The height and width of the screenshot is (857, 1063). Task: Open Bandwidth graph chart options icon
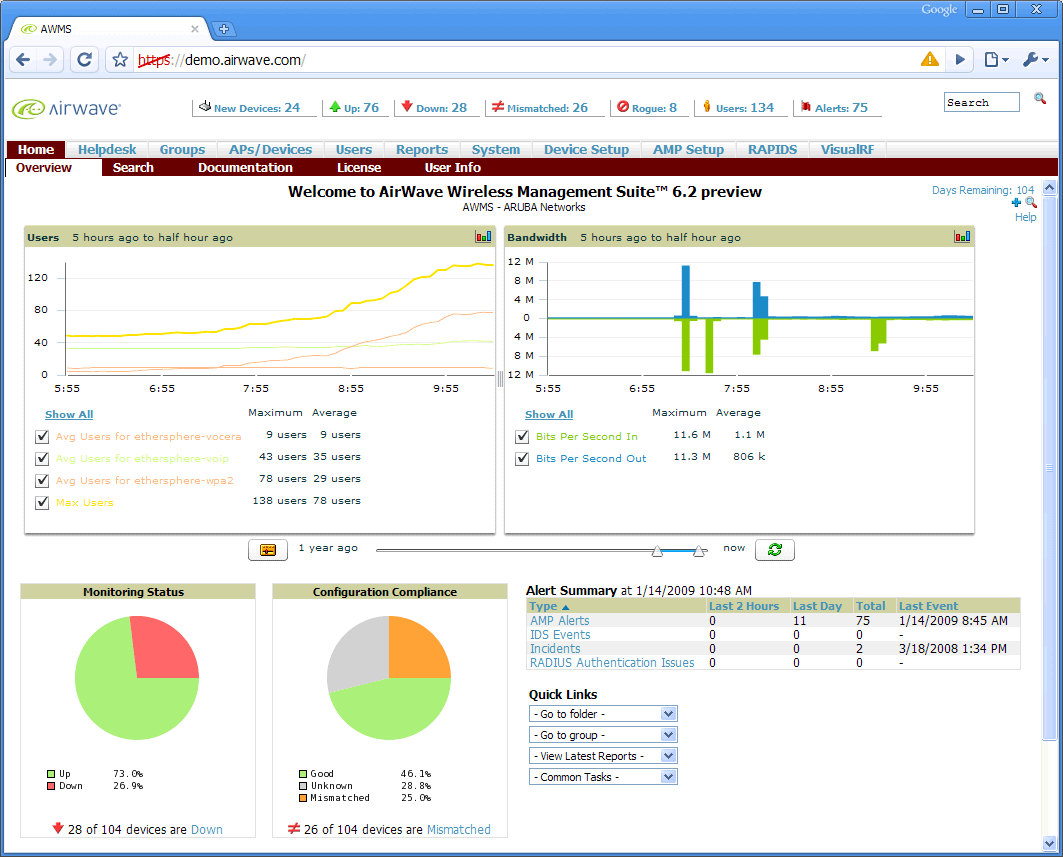(963, 237)
